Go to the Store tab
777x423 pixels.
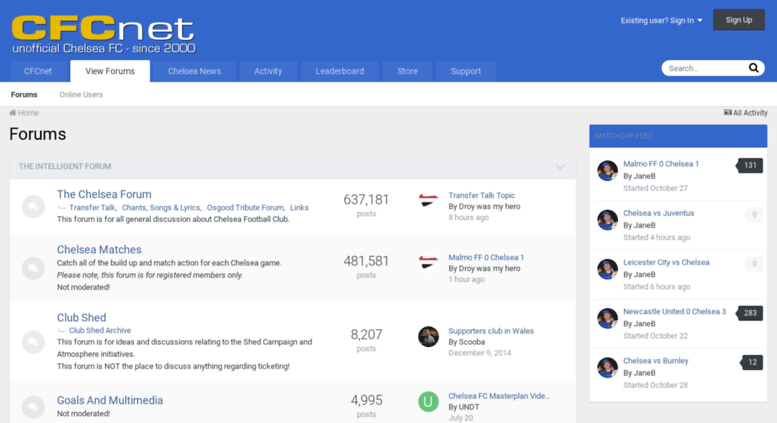(407, 71)
